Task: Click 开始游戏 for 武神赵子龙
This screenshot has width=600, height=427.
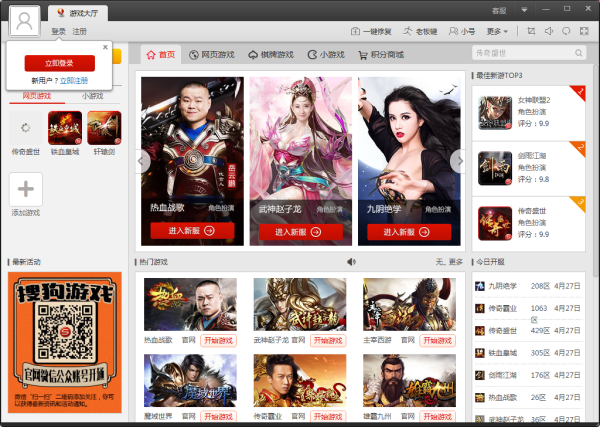Action: click(328, 341)
